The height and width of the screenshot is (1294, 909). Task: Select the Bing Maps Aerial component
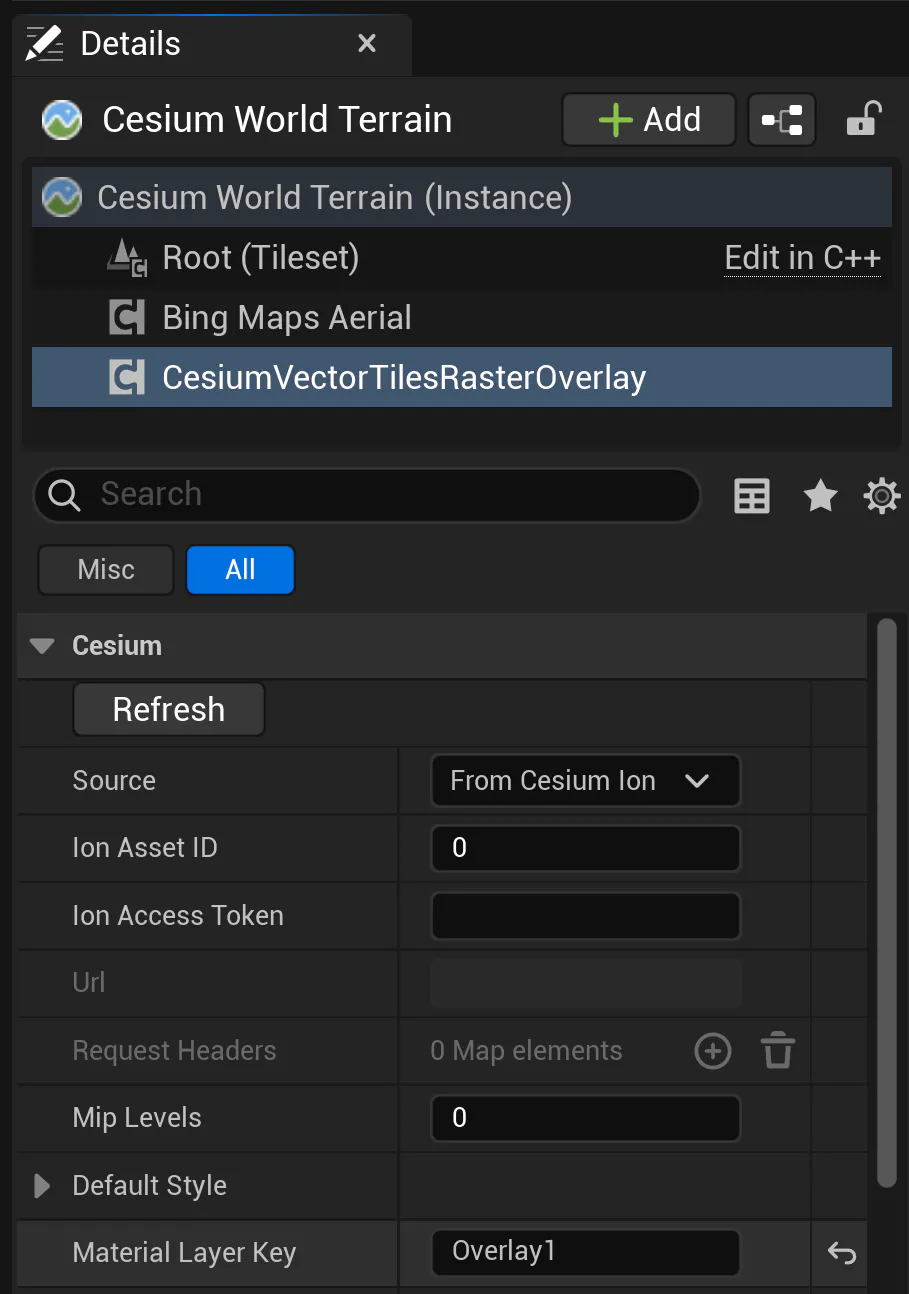click(462, 318)
